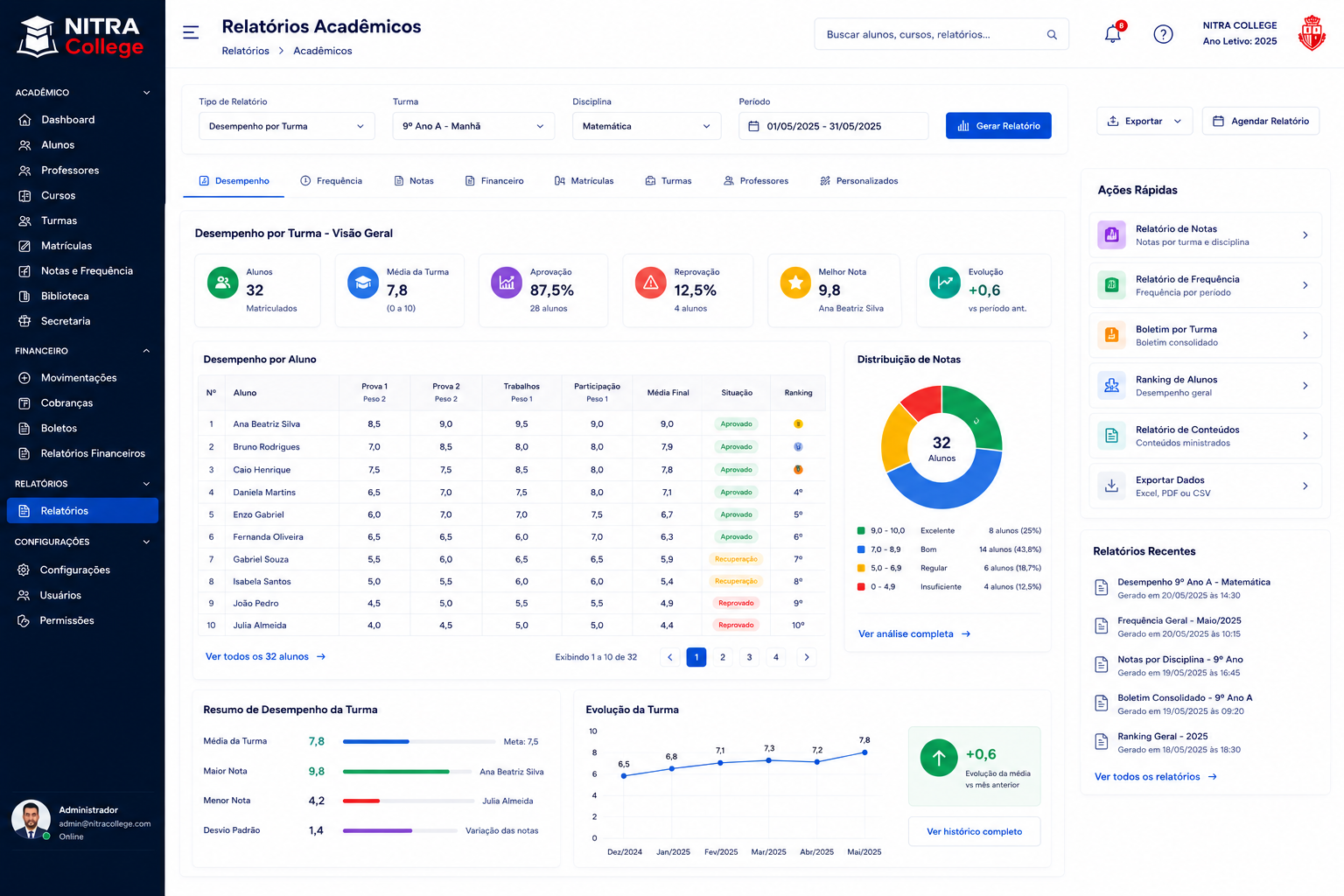Click the help question mark icon

click(1163, 34)
